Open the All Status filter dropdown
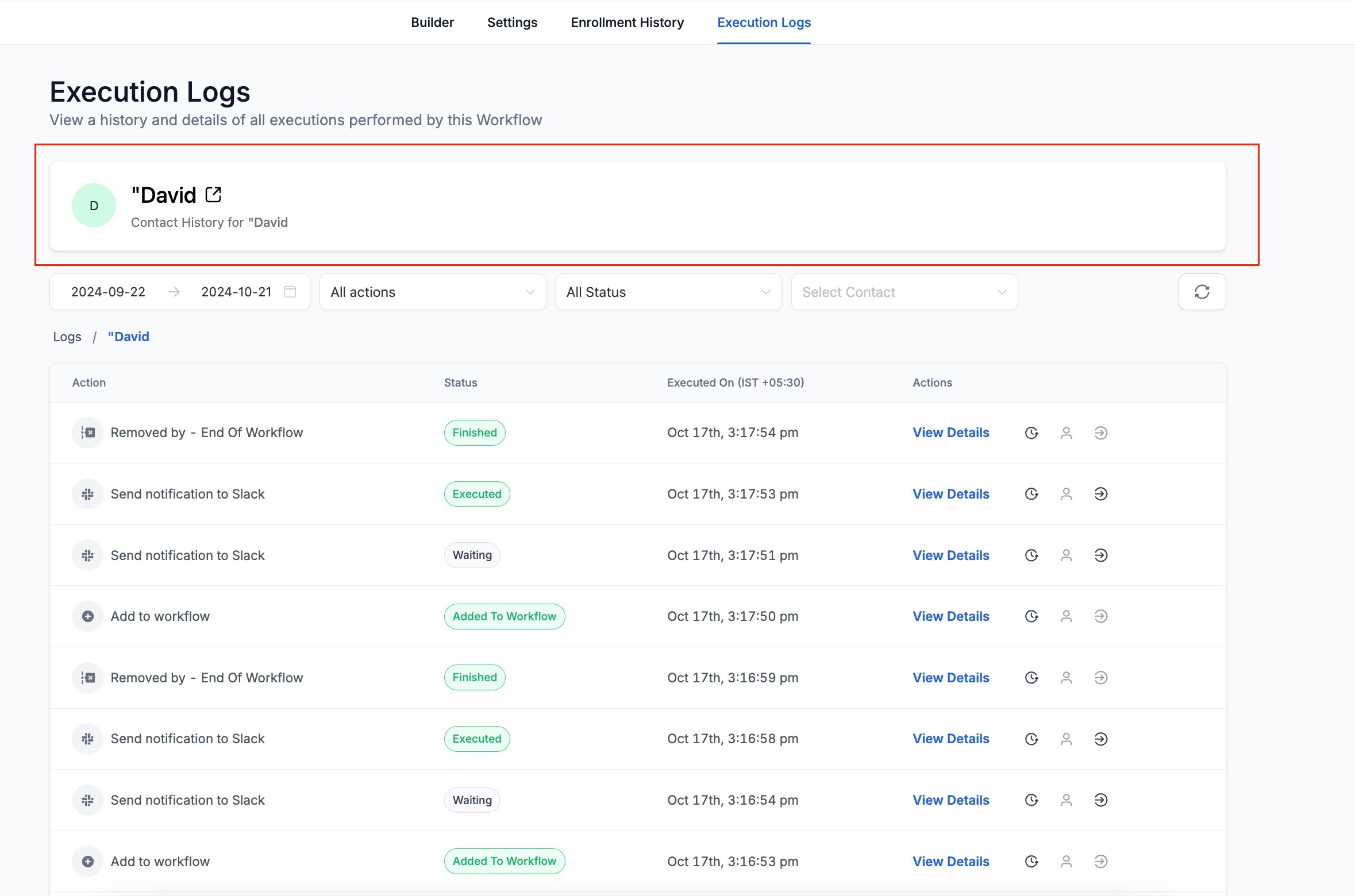This screenshot has width=1355, height=896. click(x=668, y=292)
